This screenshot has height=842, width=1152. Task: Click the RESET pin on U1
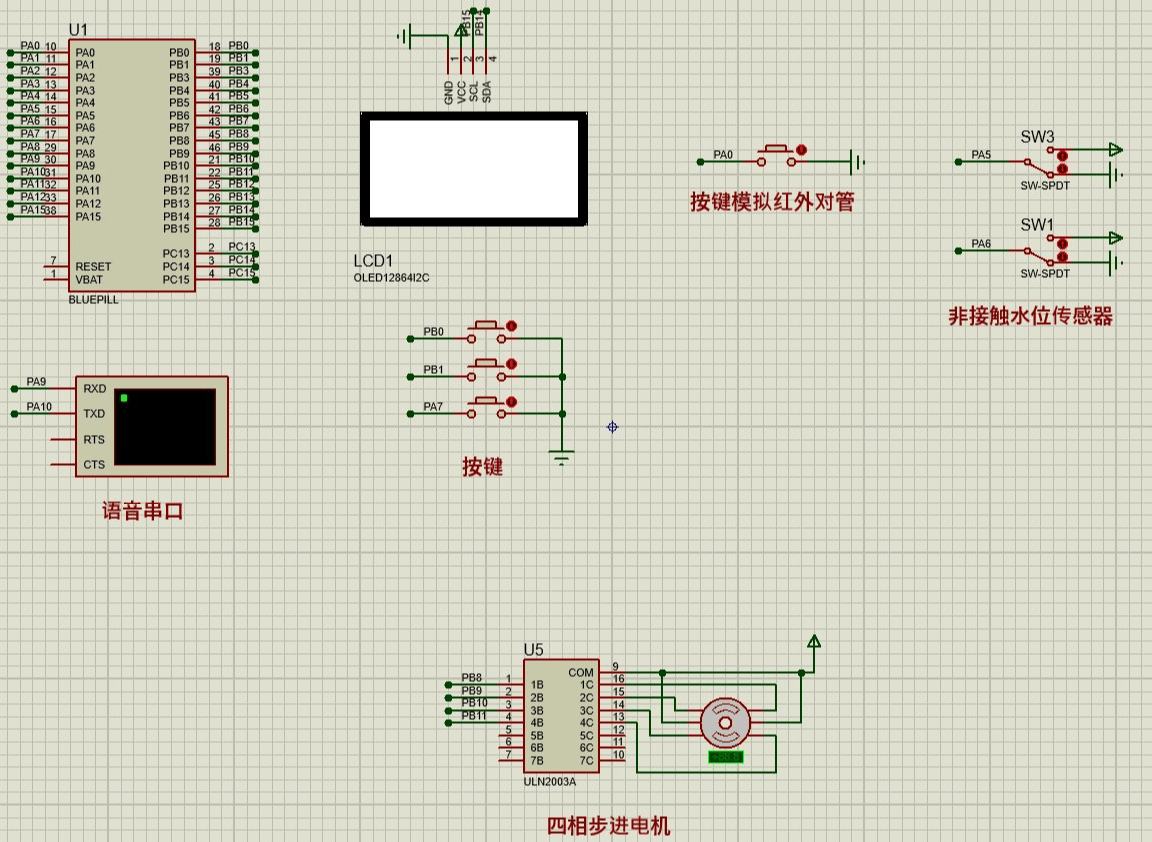click(x=57, y=267)
